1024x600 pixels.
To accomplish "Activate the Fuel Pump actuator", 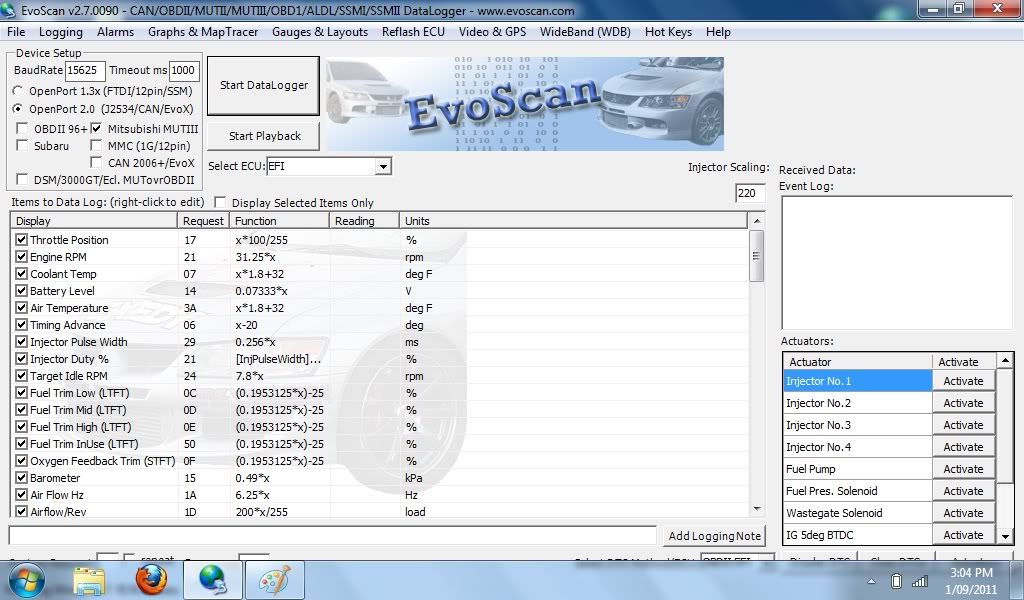I will click(x=963, y=469).
